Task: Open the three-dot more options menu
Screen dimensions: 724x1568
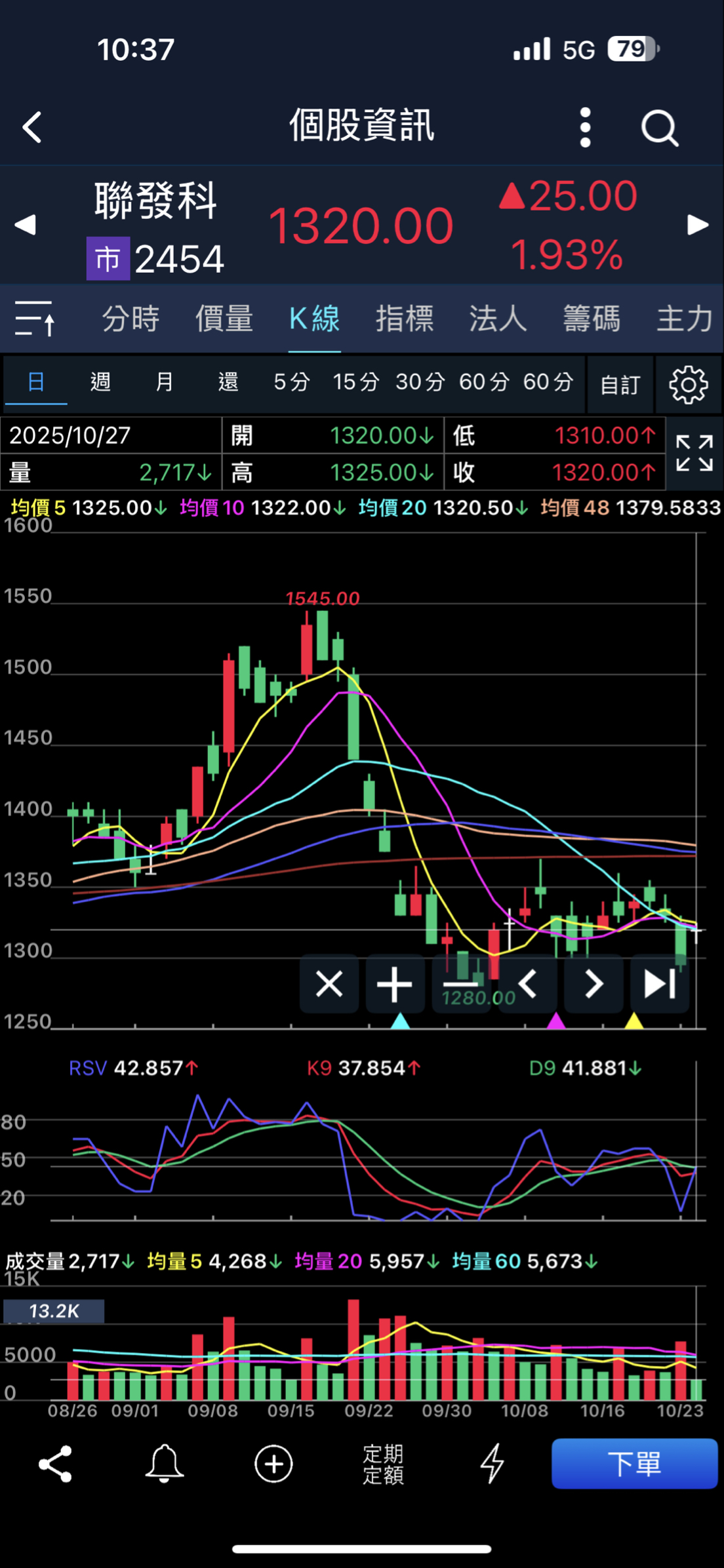Action: (x=586, y=127)
